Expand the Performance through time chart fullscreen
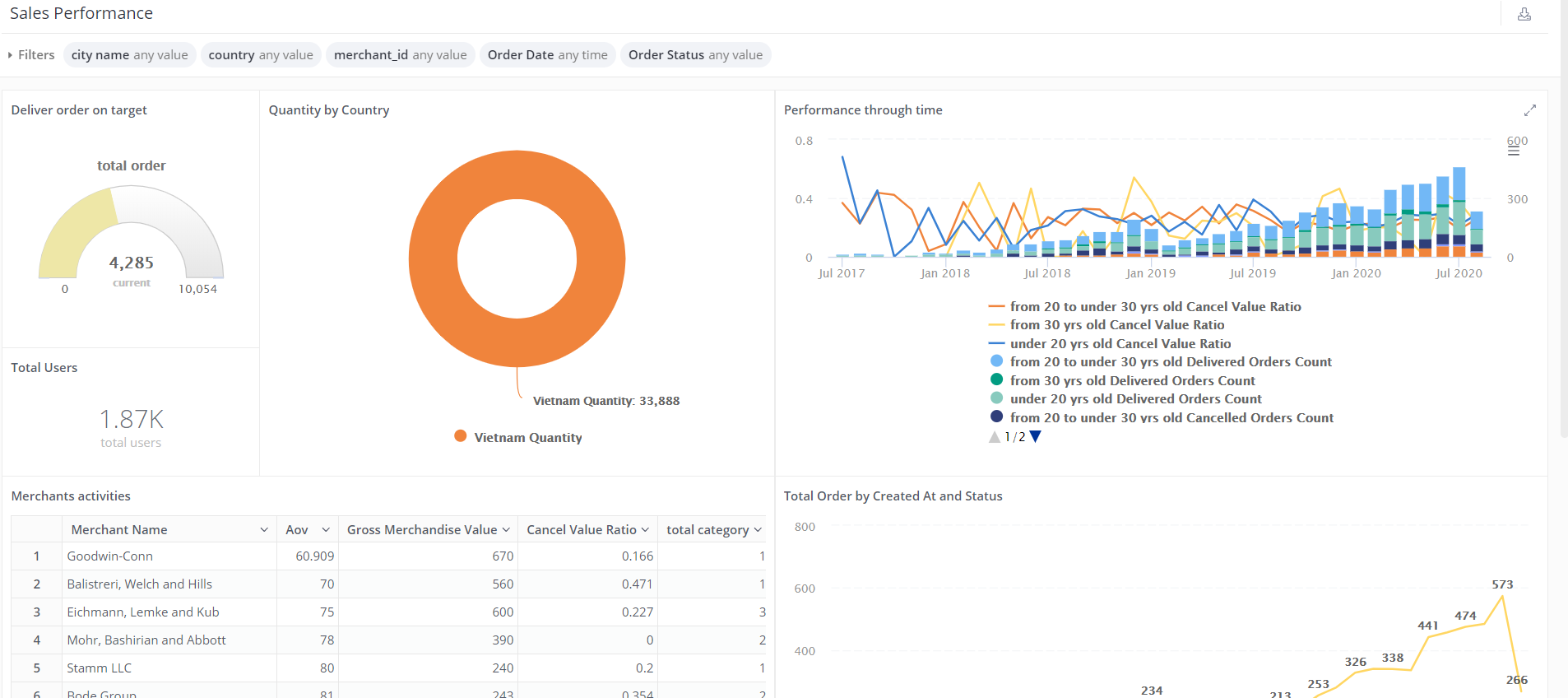The width and height of the screenshot is (1568, 698). tap(1530, 110)
